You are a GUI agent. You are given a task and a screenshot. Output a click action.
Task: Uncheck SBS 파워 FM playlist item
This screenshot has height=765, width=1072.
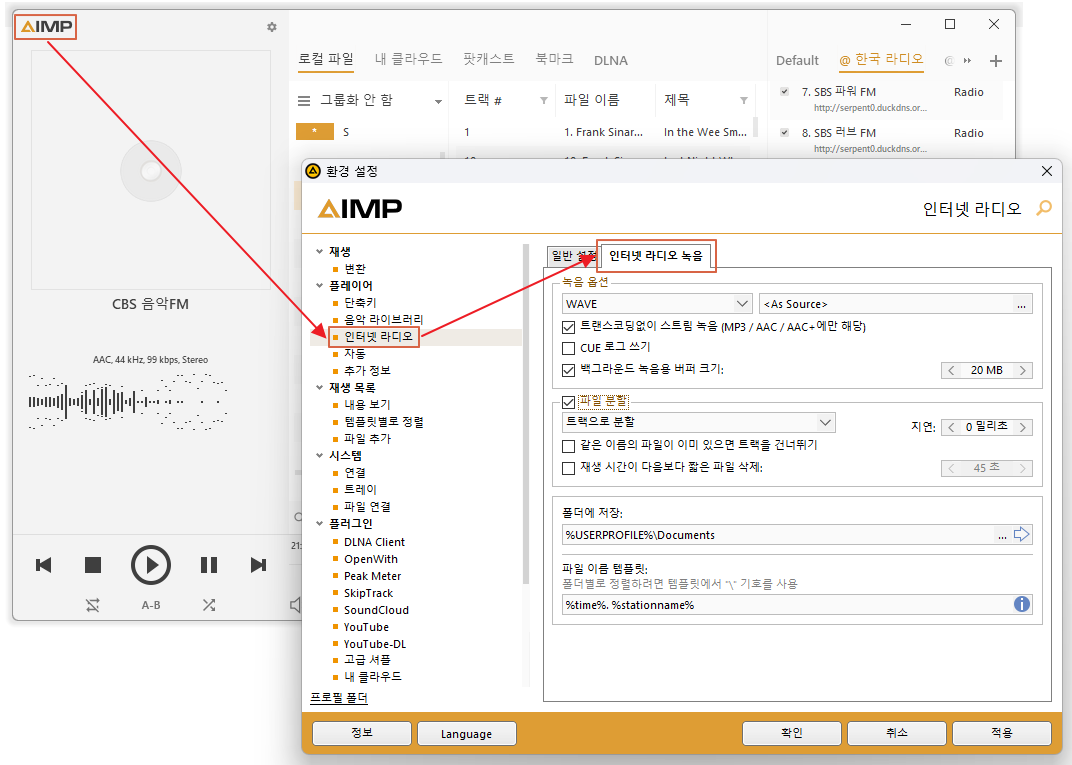click(x=784, y=91)
